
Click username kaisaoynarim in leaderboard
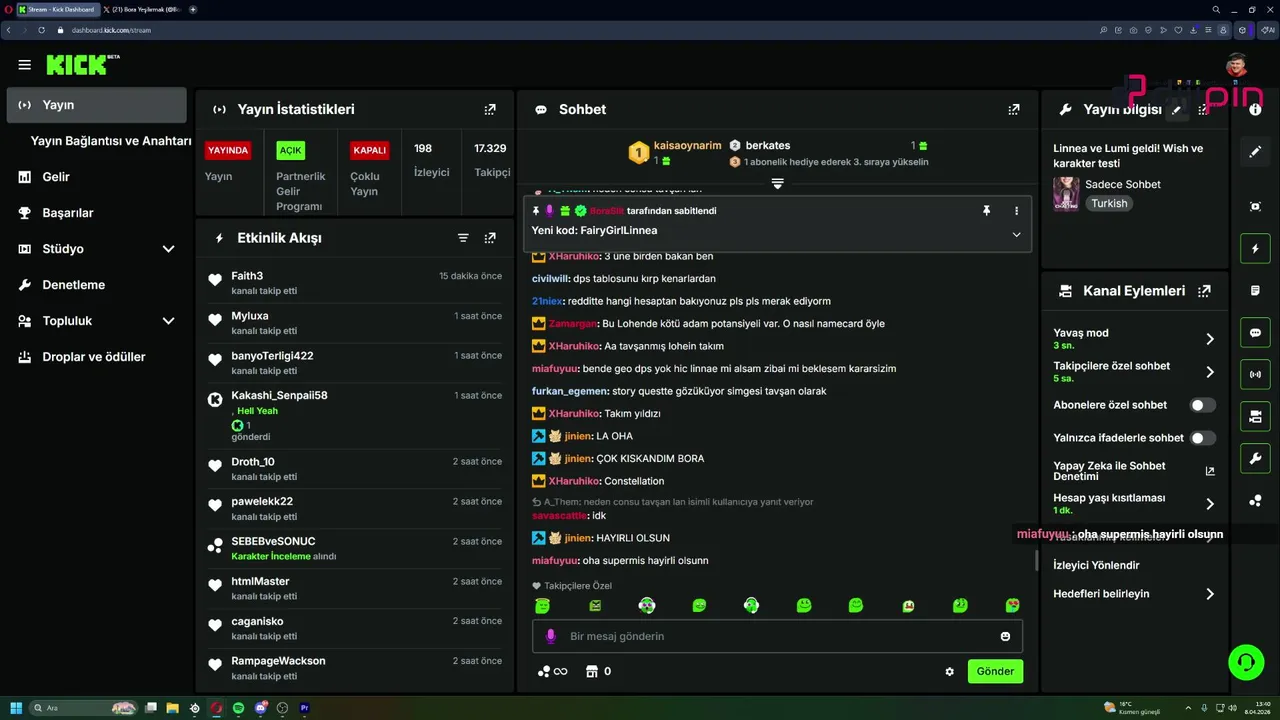(x=687, y=146)
